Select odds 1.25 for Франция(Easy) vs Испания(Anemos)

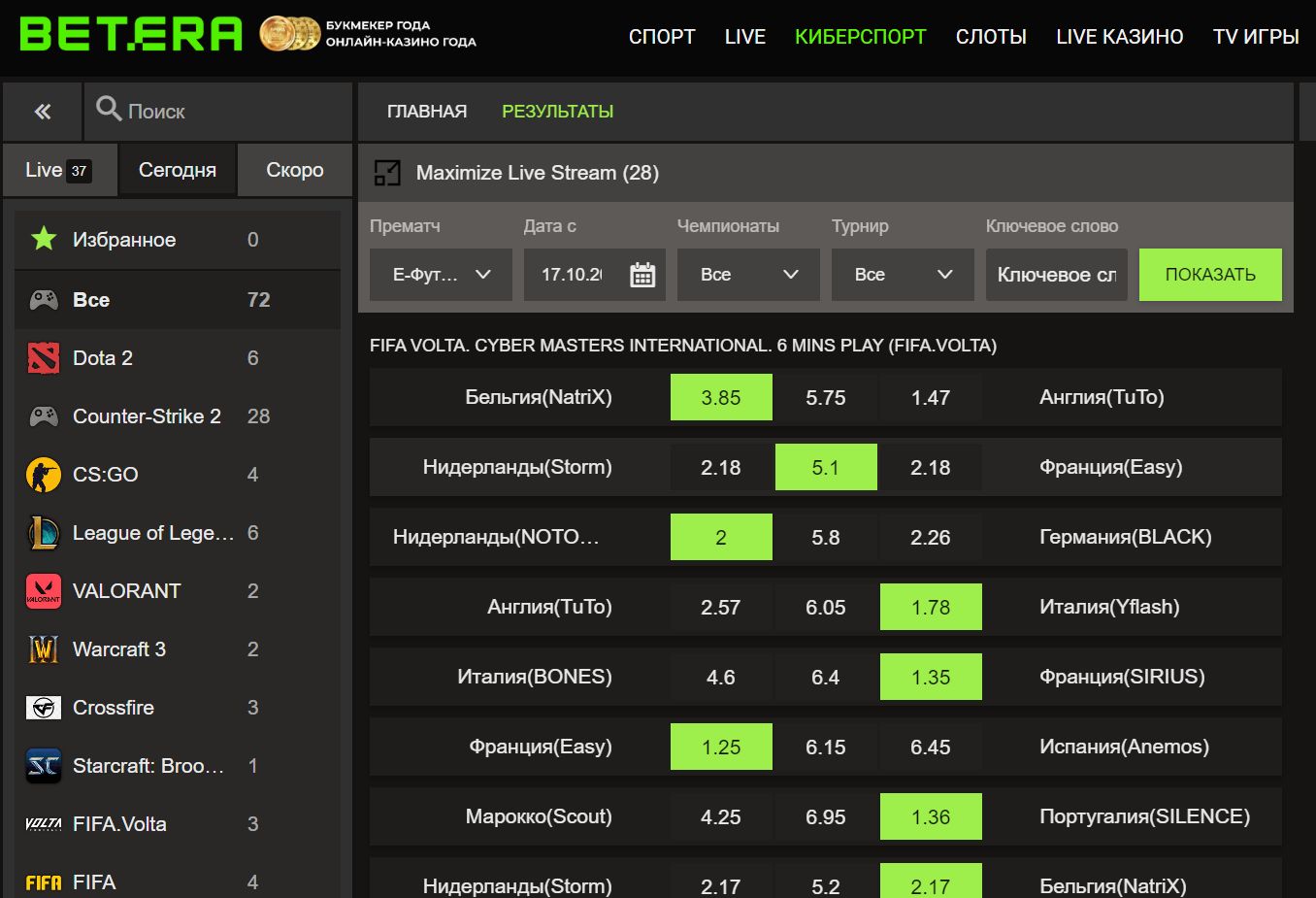click(721, 747)
